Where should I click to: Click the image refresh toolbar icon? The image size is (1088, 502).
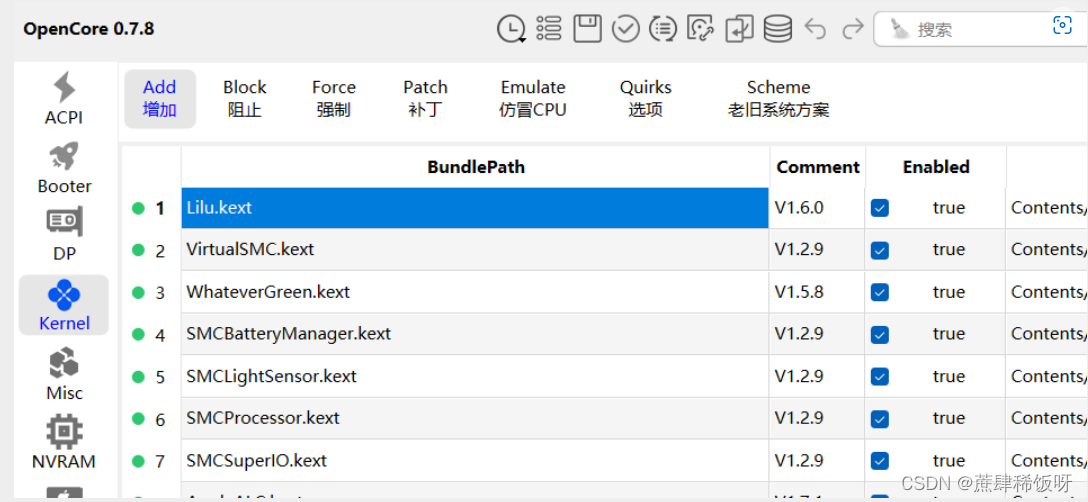point(701,29)
